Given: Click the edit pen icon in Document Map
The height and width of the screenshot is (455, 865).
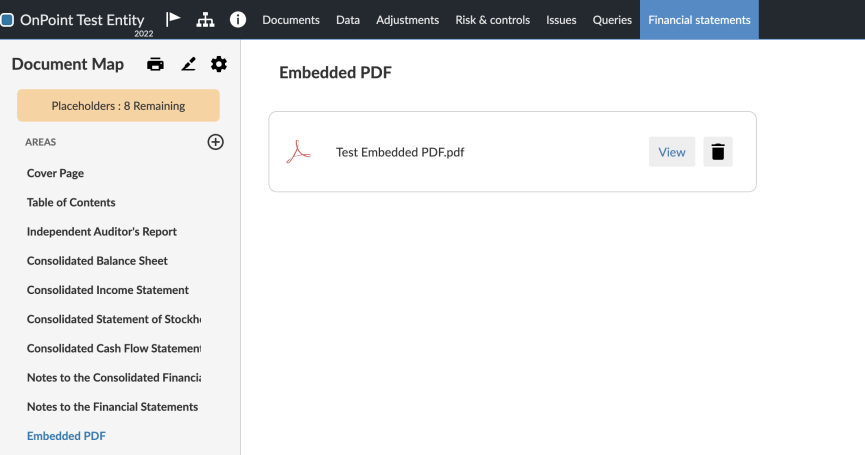Looking at the screenshot, I should click(x=188, y=64).
